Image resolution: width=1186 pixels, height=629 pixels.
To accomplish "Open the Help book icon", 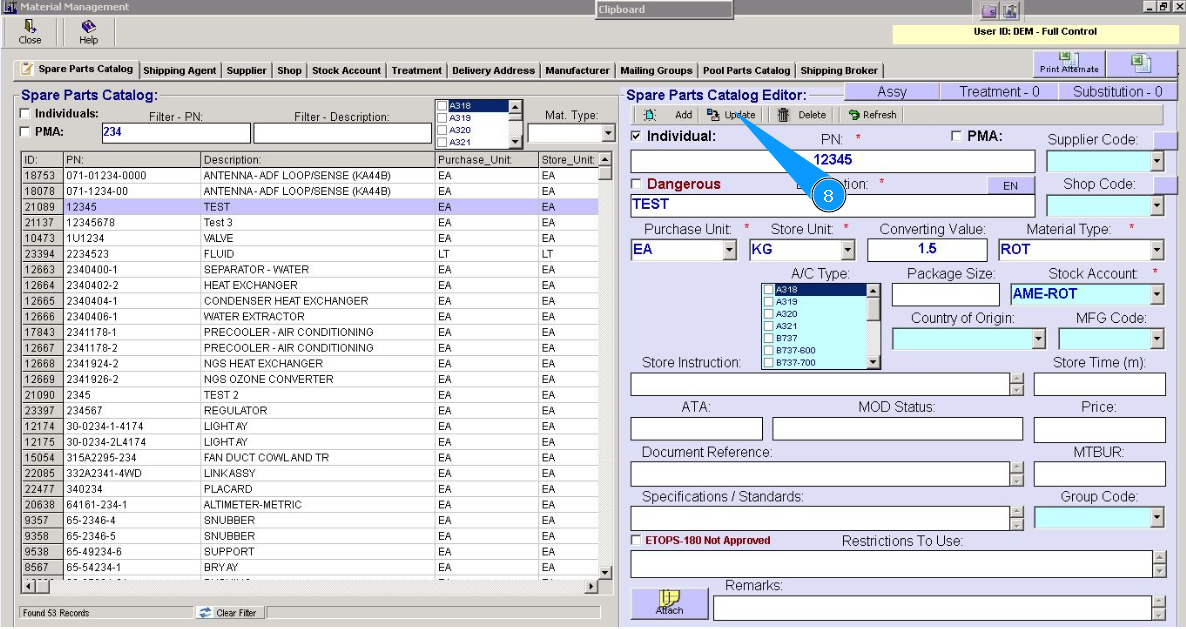I will pyautogui.click(x=89, y=27).
